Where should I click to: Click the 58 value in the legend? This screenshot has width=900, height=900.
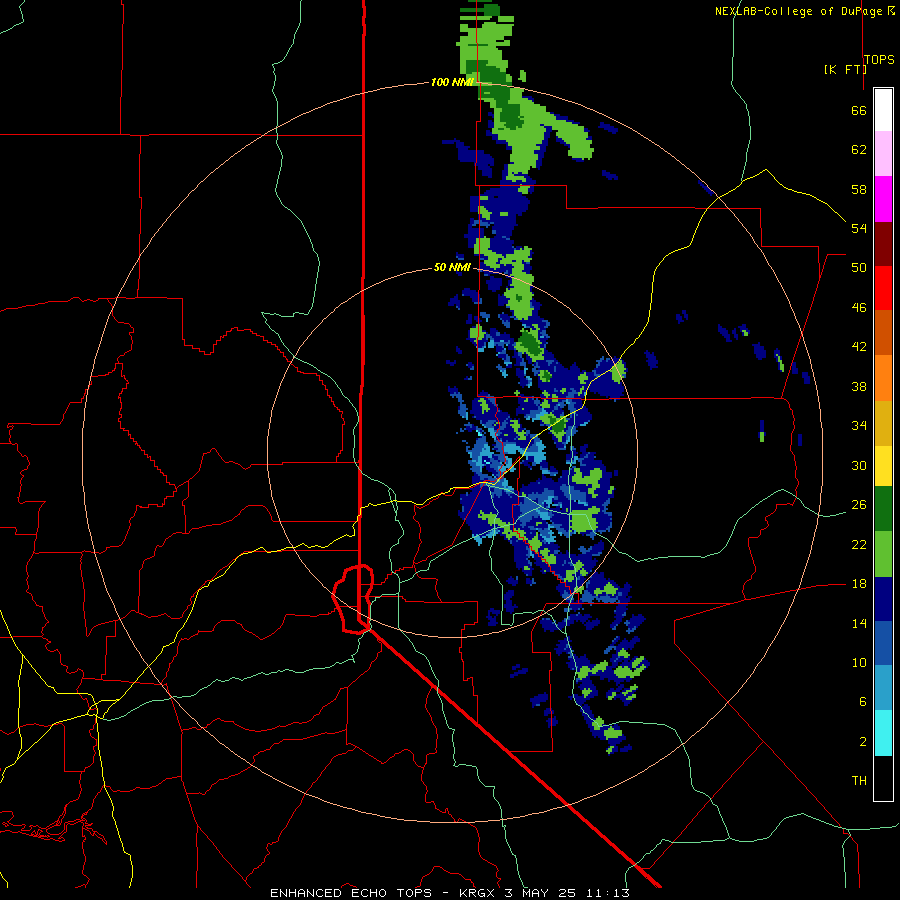[859, 189]
